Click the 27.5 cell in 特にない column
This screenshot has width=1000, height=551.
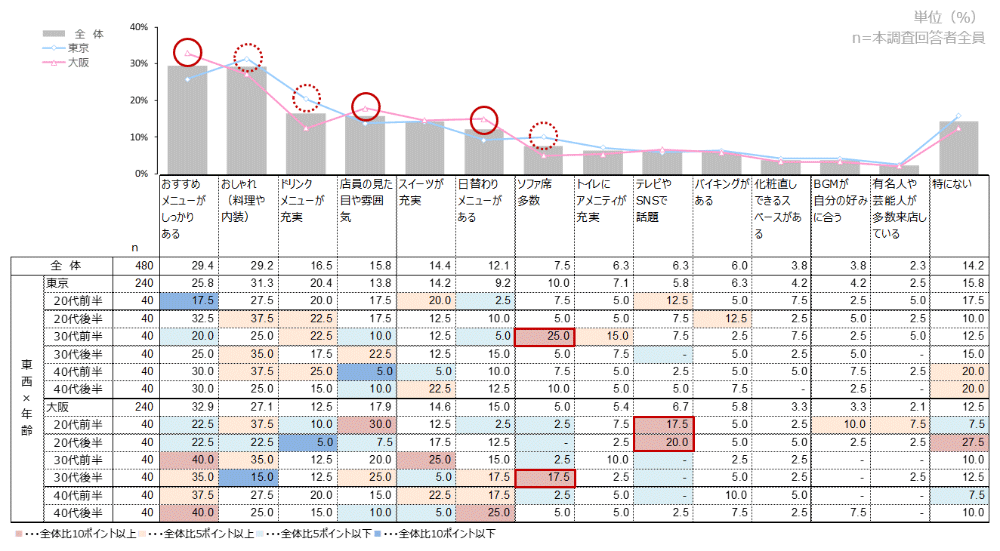coord(958,442)
